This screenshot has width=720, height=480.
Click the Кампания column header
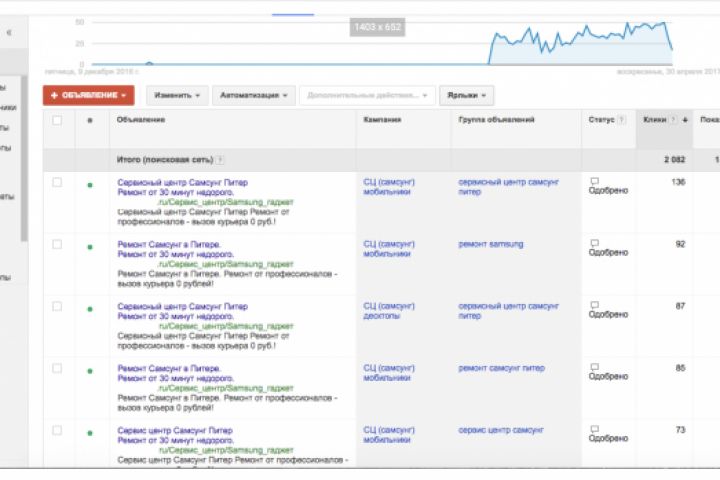[x=382, y=120]
